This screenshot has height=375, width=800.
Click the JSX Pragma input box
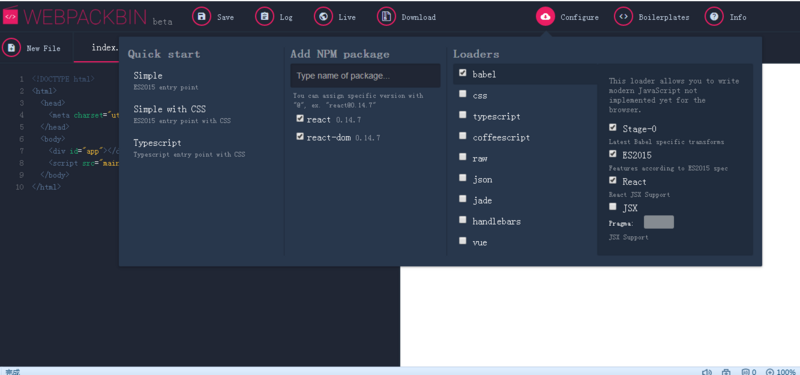click(x=659, y=222)
